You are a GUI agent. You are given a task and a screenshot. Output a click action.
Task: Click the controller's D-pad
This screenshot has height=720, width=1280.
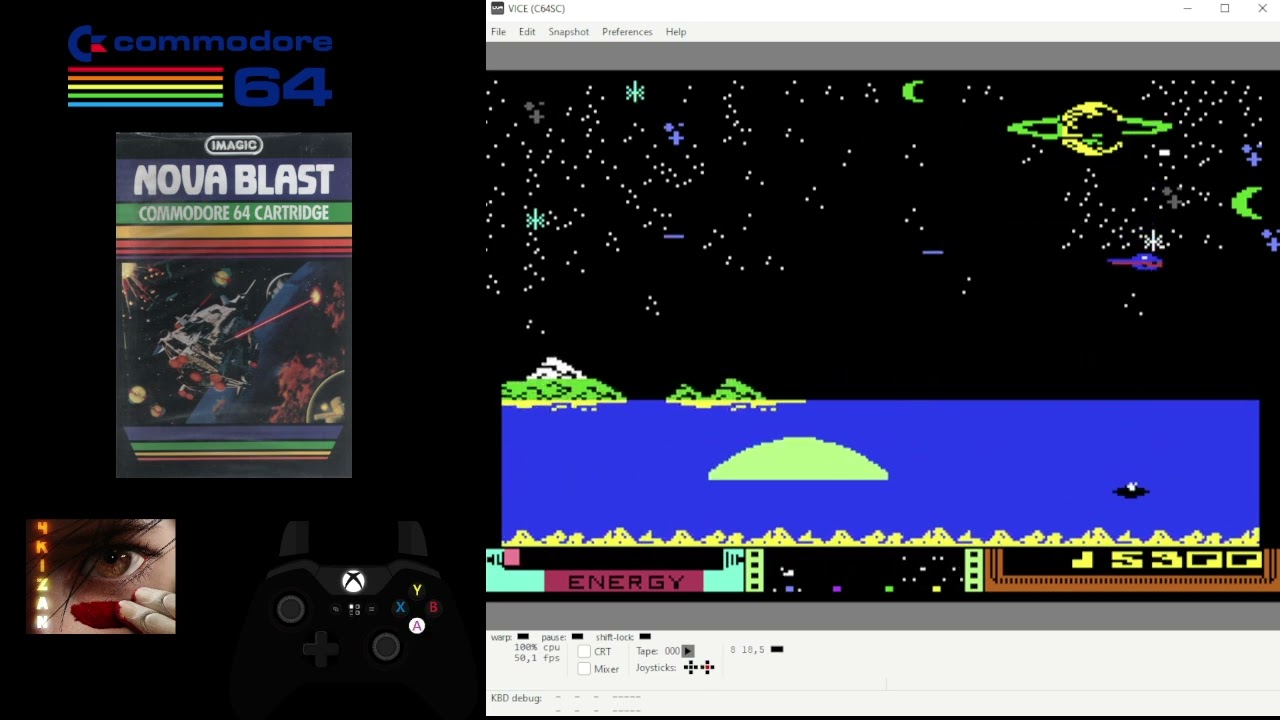coord(321,648)
